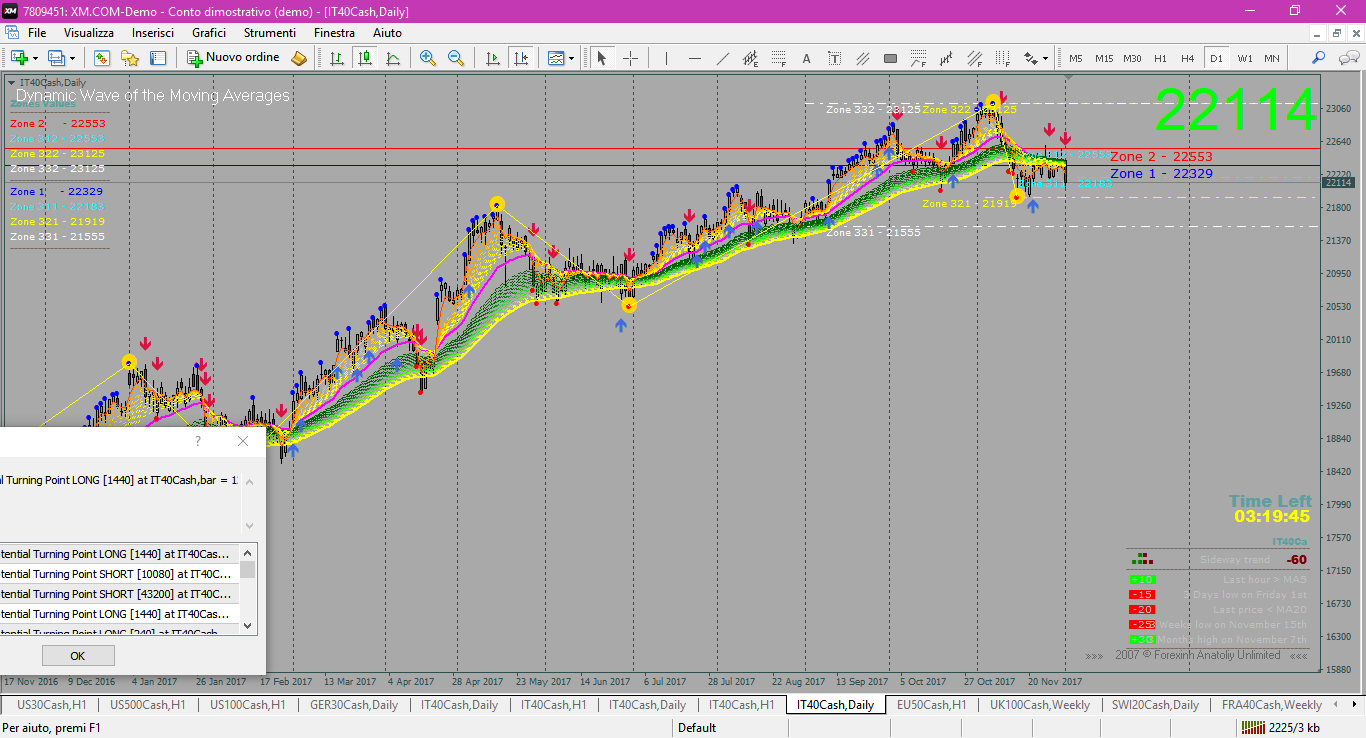This screenshot has height=738, width=1366.
Task: Open the Grafici menu
Action: [x=209, y=33]
